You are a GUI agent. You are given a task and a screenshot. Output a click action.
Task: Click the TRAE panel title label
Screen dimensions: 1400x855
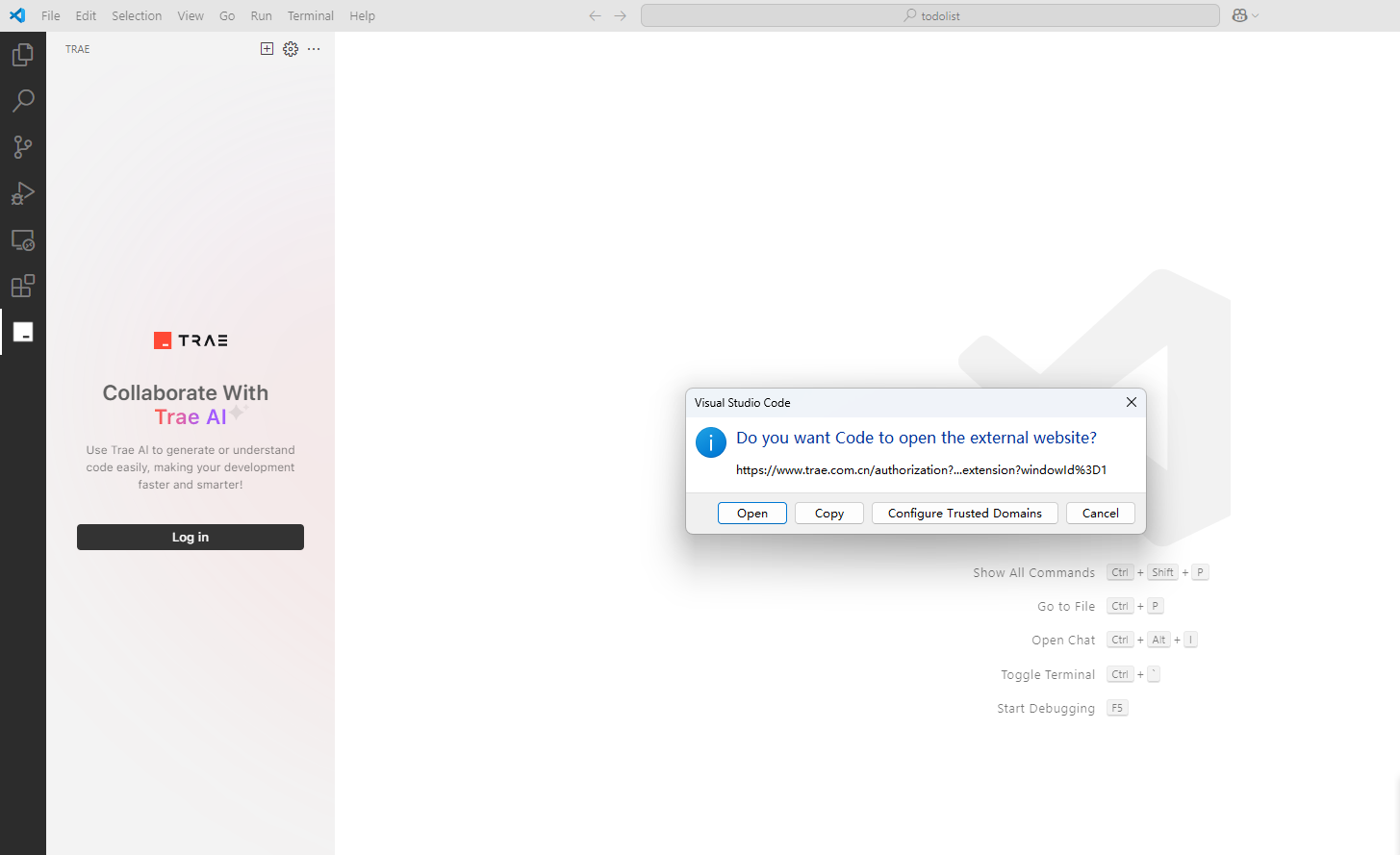tap(78, 49)
